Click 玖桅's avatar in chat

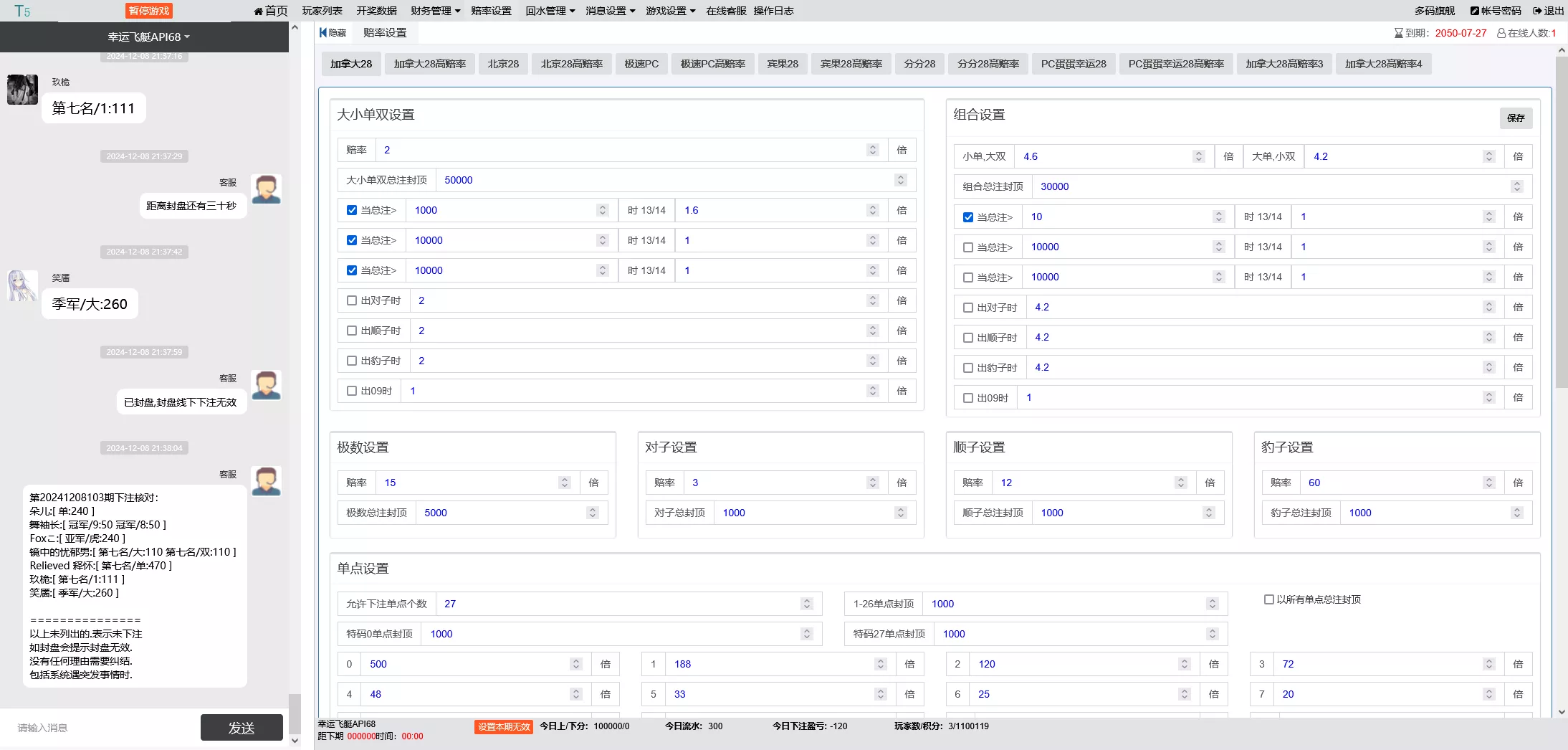22,90
